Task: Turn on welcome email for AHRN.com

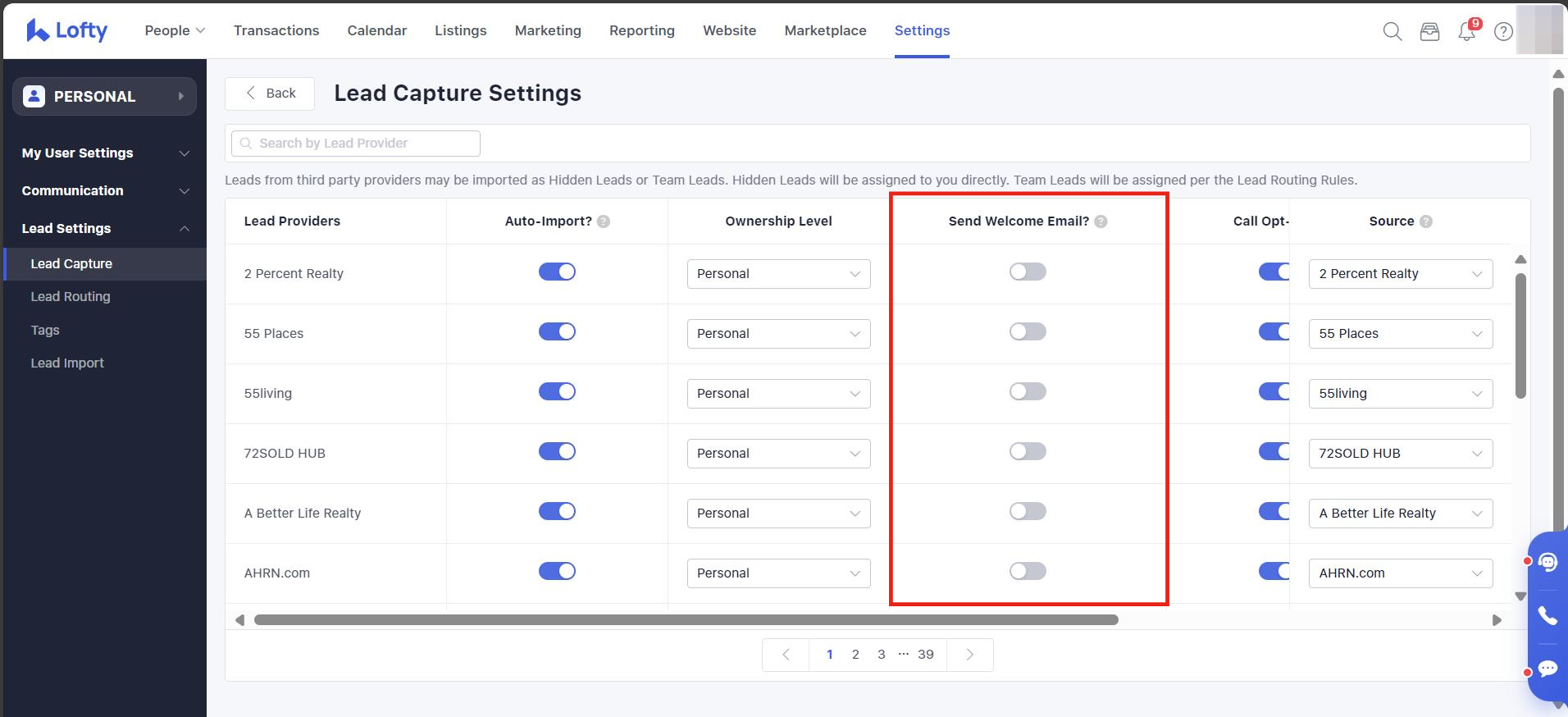Action: pyautogui.click(x=1028, y=572)
